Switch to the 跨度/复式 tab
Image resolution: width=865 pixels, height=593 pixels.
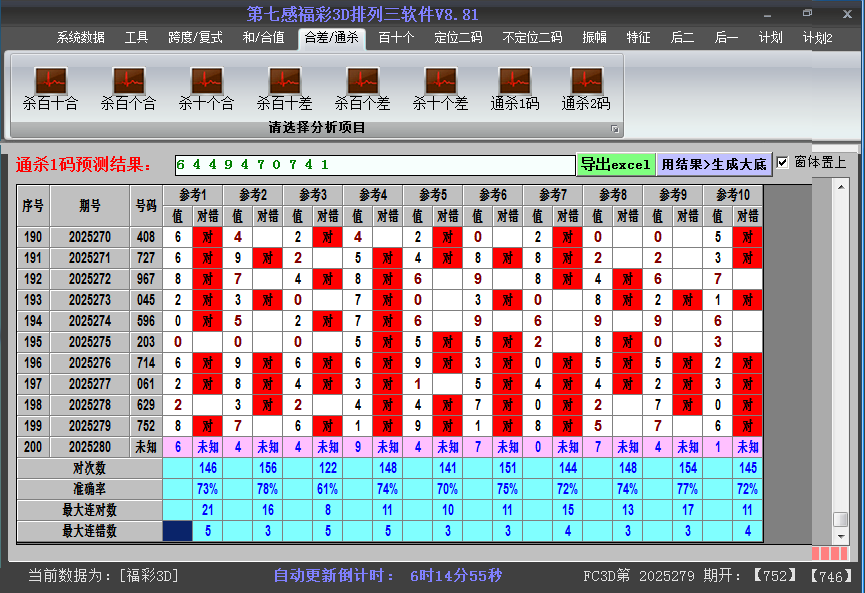click(195, 38)
